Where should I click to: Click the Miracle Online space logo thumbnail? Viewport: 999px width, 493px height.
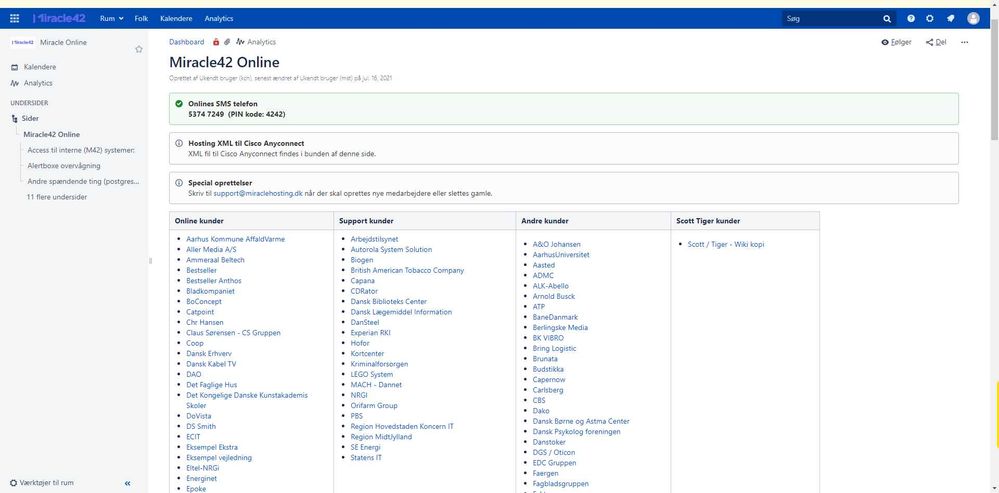click(23, 42)
